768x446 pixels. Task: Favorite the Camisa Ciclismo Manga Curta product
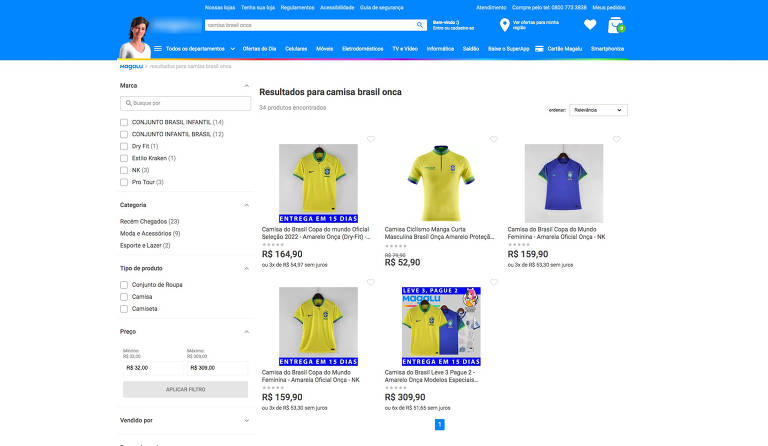click(494, 139)
